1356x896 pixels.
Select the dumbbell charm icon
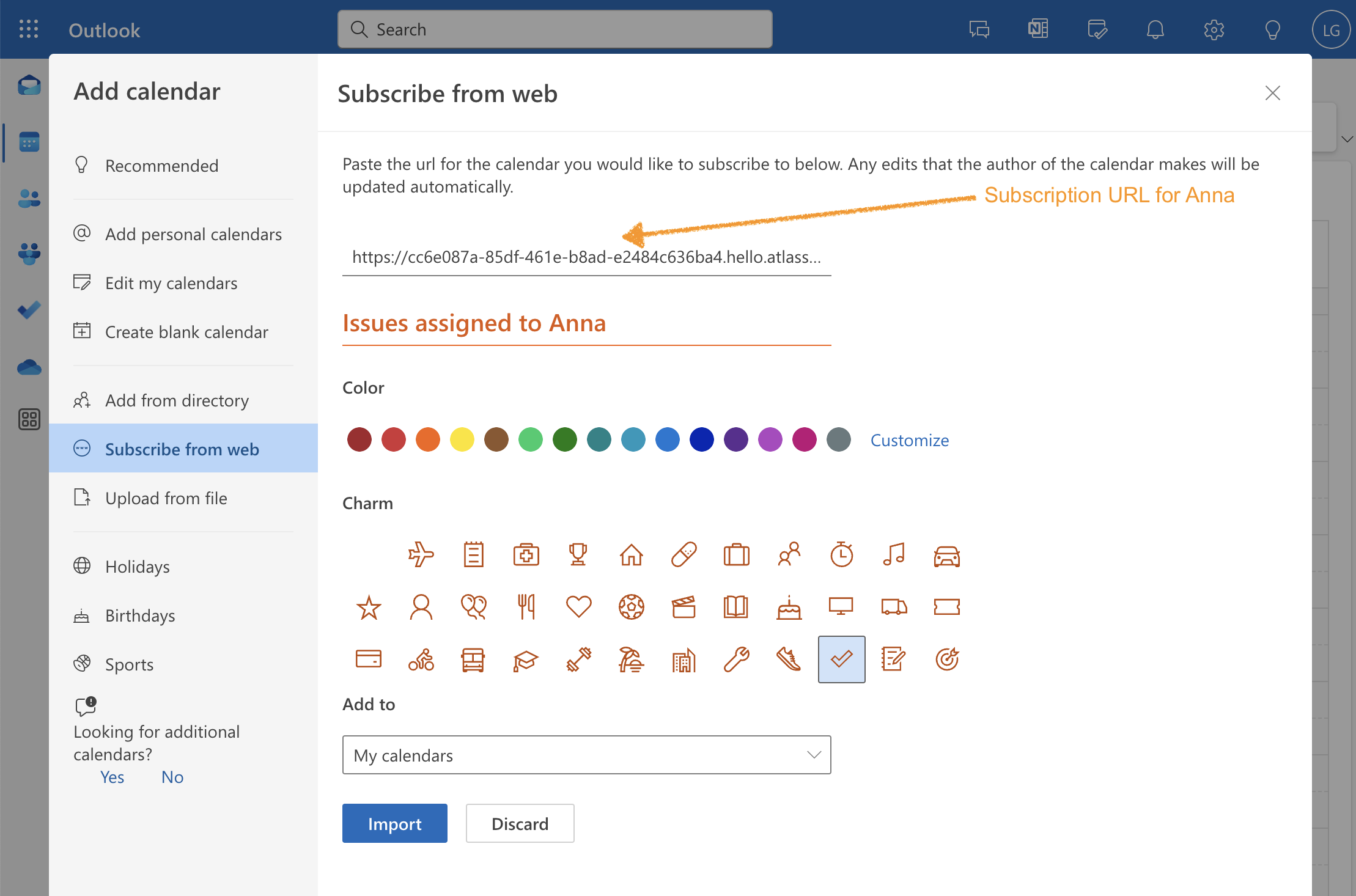pyautogui.click(x=578, y=659)
